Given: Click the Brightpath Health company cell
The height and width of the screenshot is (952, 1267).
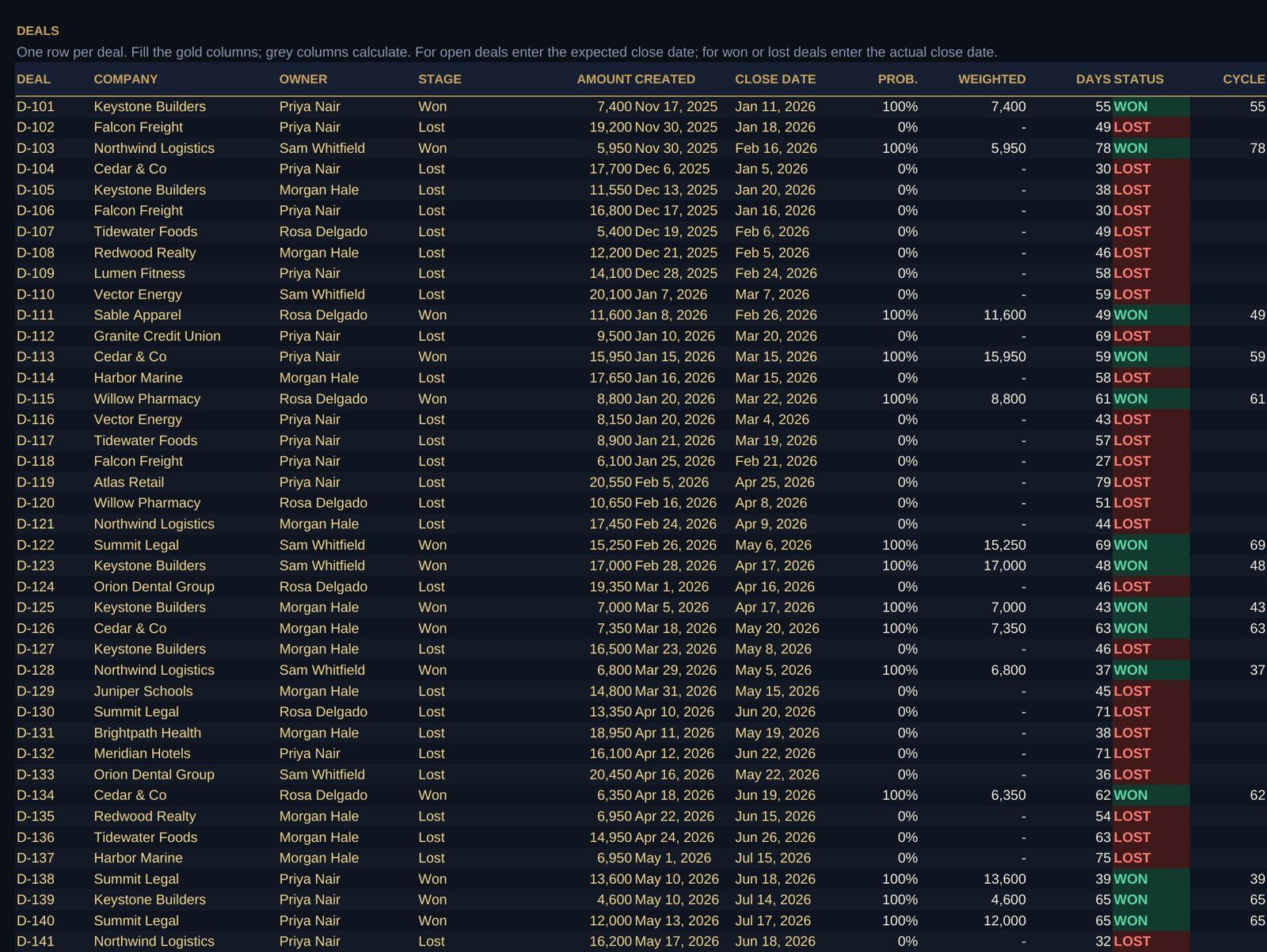Looking at the screenshot, I should 147,733.
